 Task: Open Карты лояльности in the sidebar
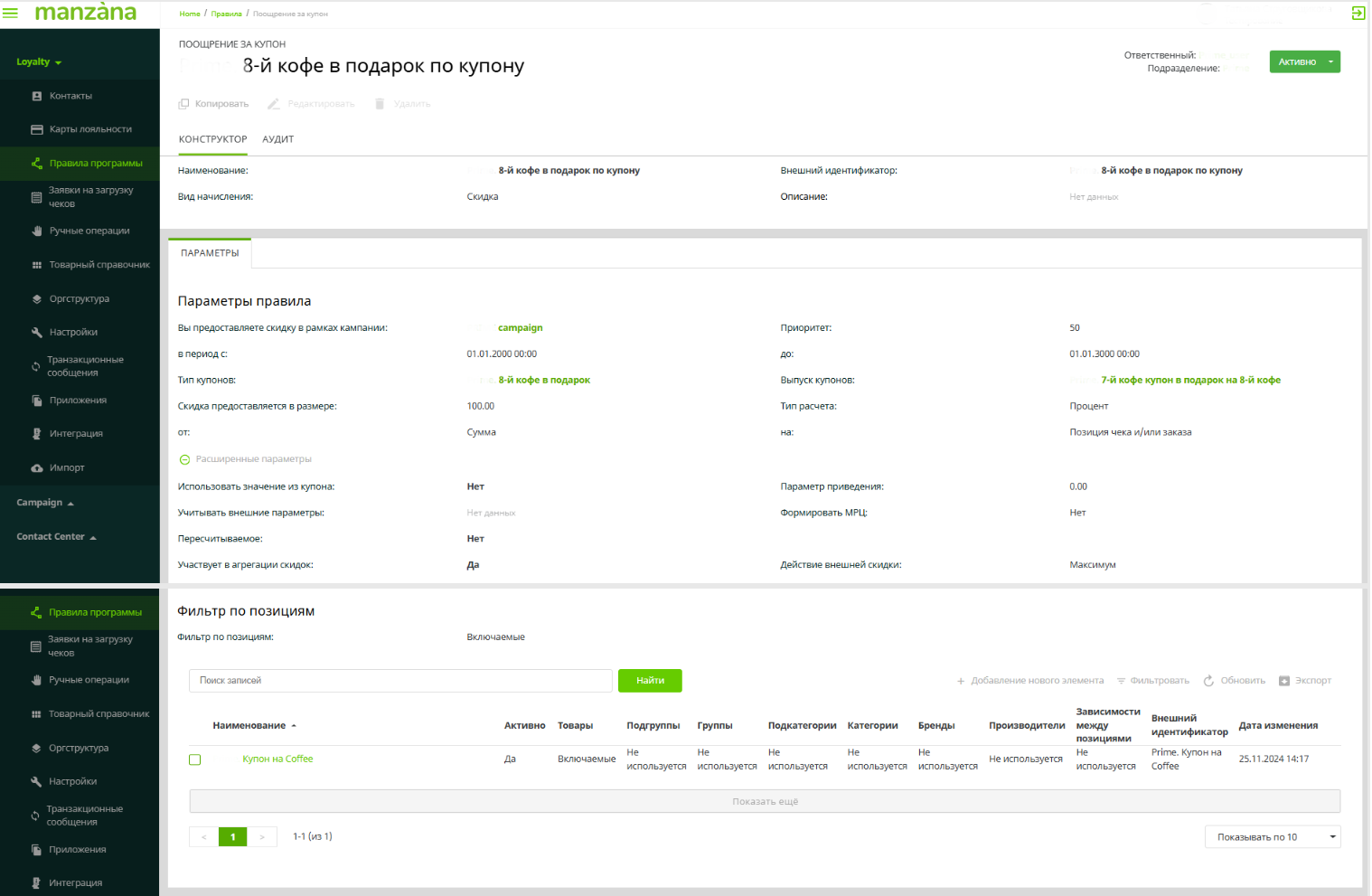90,129
